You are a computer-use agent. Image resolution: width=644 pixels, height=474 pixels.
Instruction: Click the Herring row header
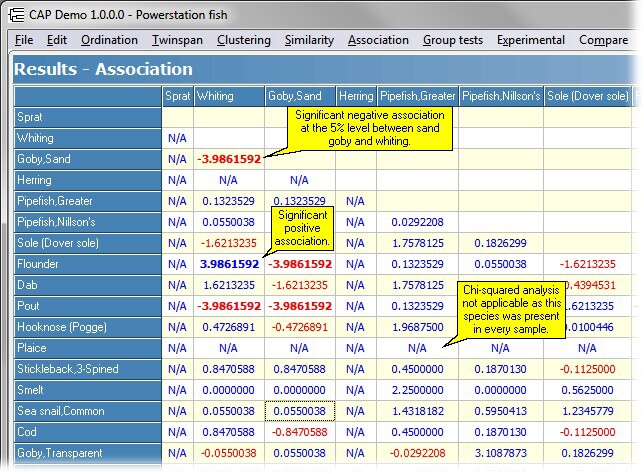click(87, 180)
